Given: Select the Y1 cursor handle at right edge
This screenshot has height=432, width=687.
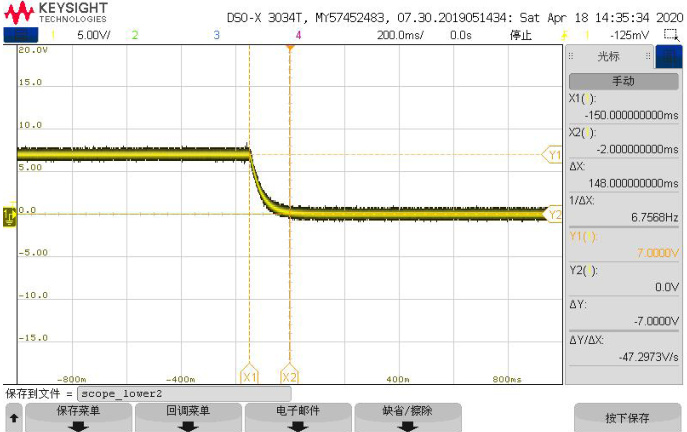Looking at the screenshot, I should coord(553,155).
